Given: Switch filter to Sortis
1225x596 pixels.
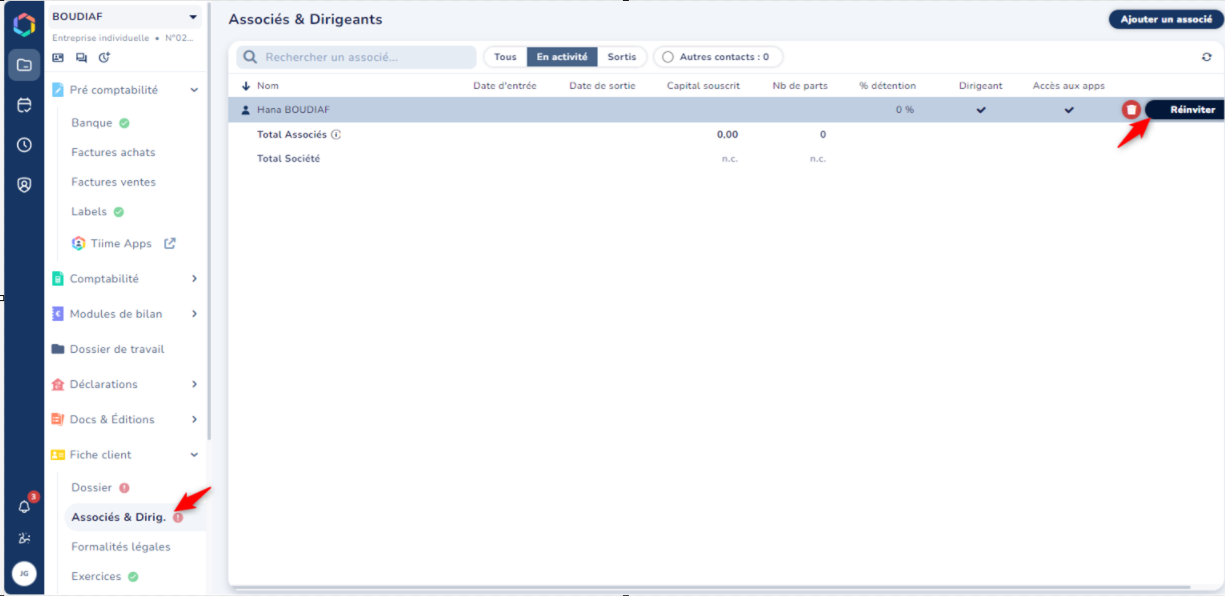Looking at the screenshot, I should tap(622, 57).
